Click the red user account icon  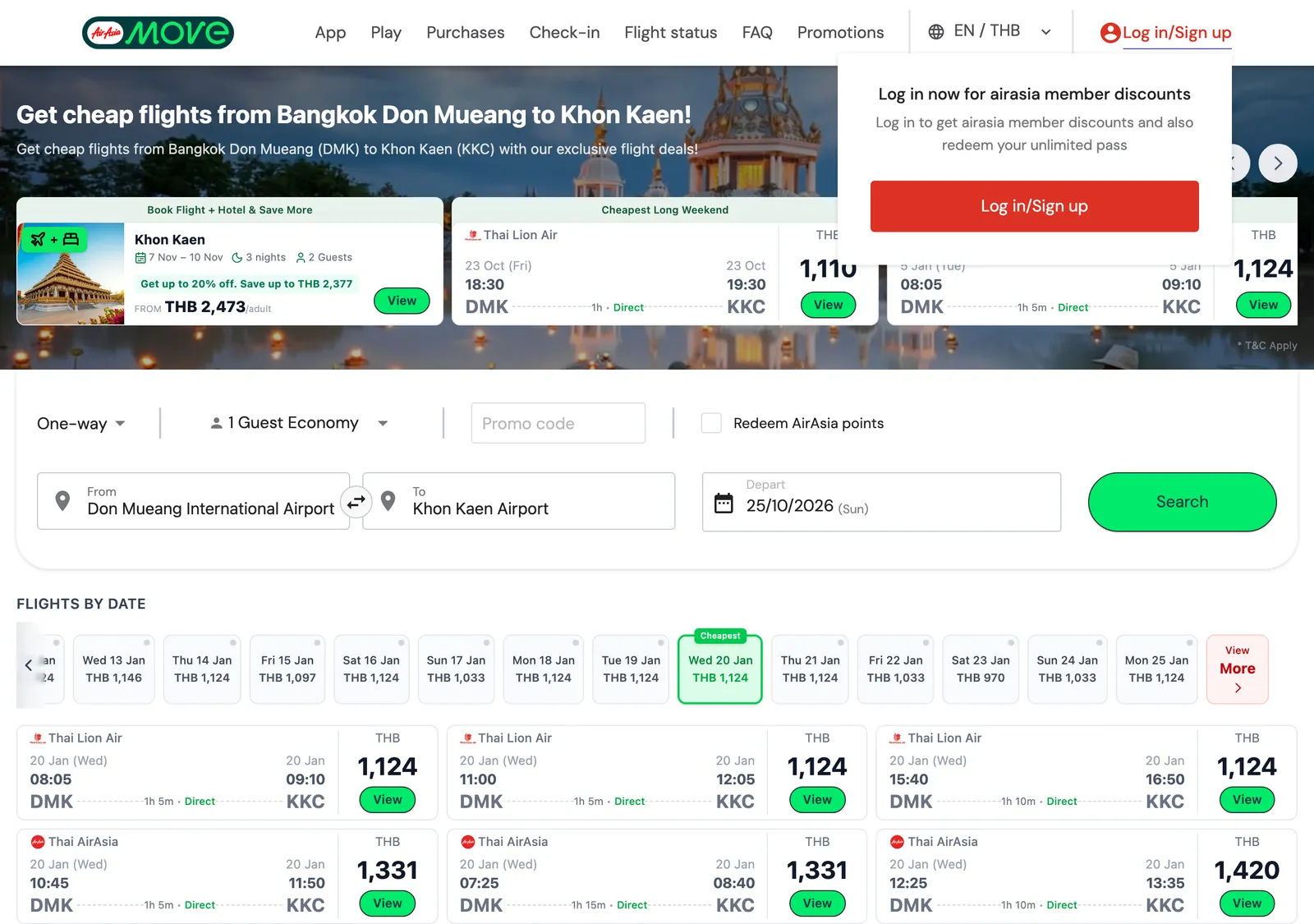1110,33
